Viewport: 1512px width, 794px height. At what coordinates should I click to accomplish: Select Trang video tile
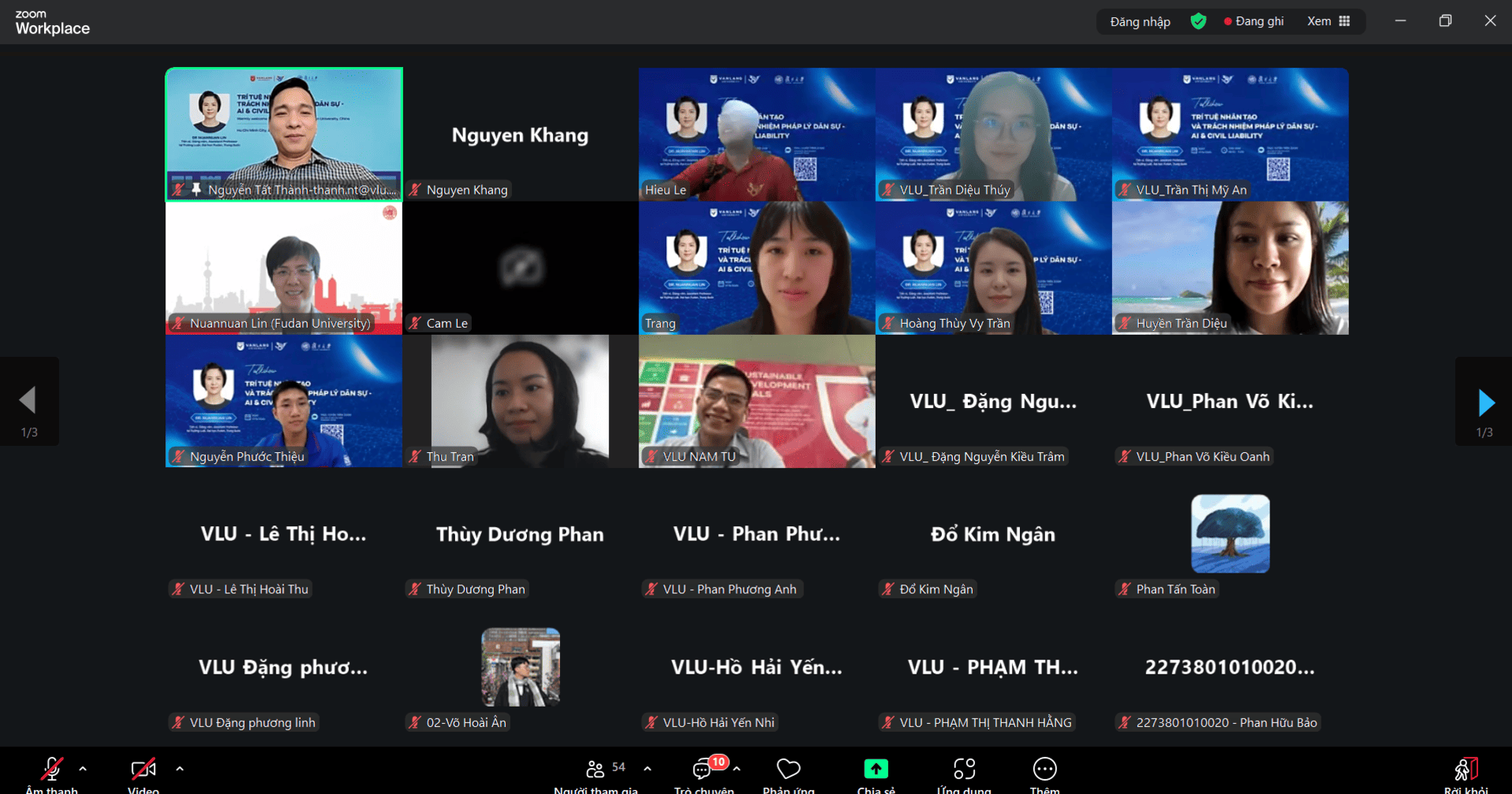coord(757,268)
